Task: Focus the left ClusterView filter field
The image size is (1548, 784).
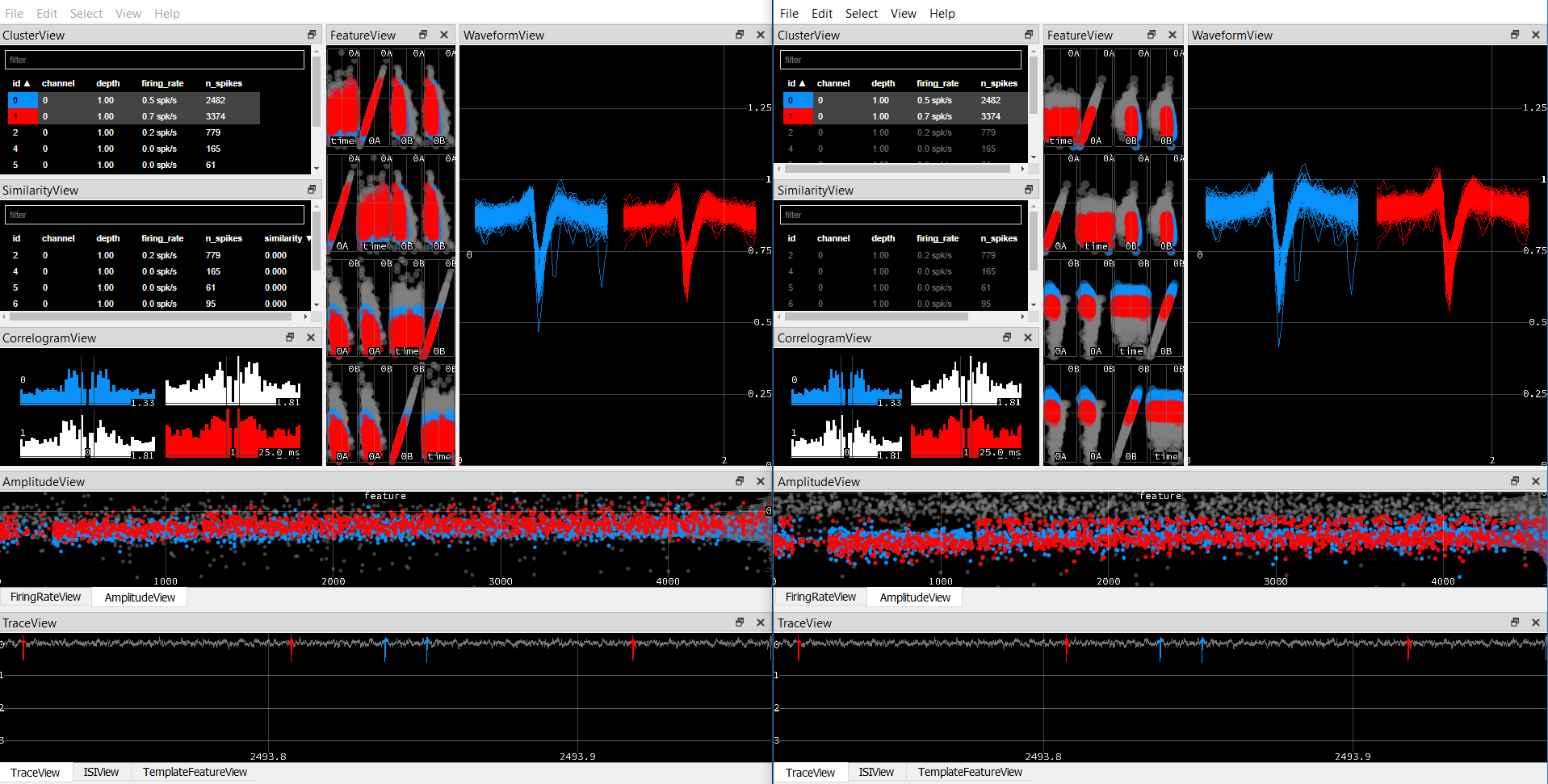Action: tap(154, 60)
